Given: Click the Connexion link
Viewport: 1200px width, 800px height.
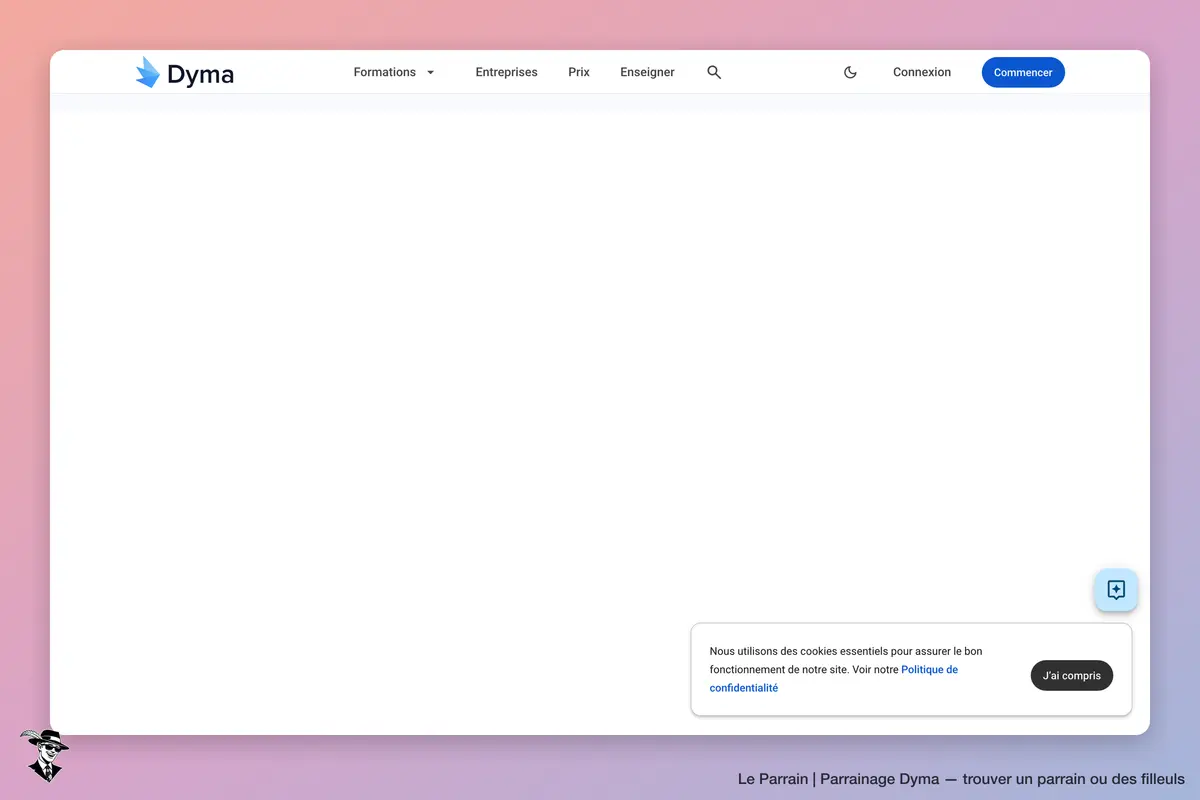Looking at the screenshot, I should [922, 72].
